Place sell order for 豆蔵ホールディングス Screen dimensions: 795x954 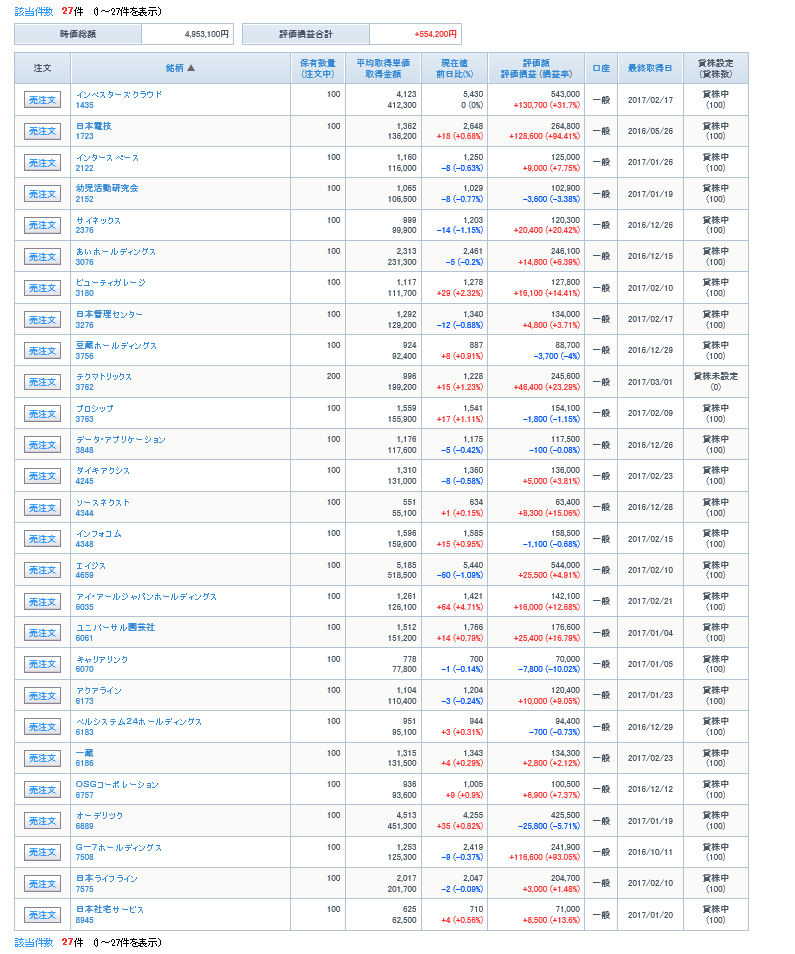tap(42, 350)
